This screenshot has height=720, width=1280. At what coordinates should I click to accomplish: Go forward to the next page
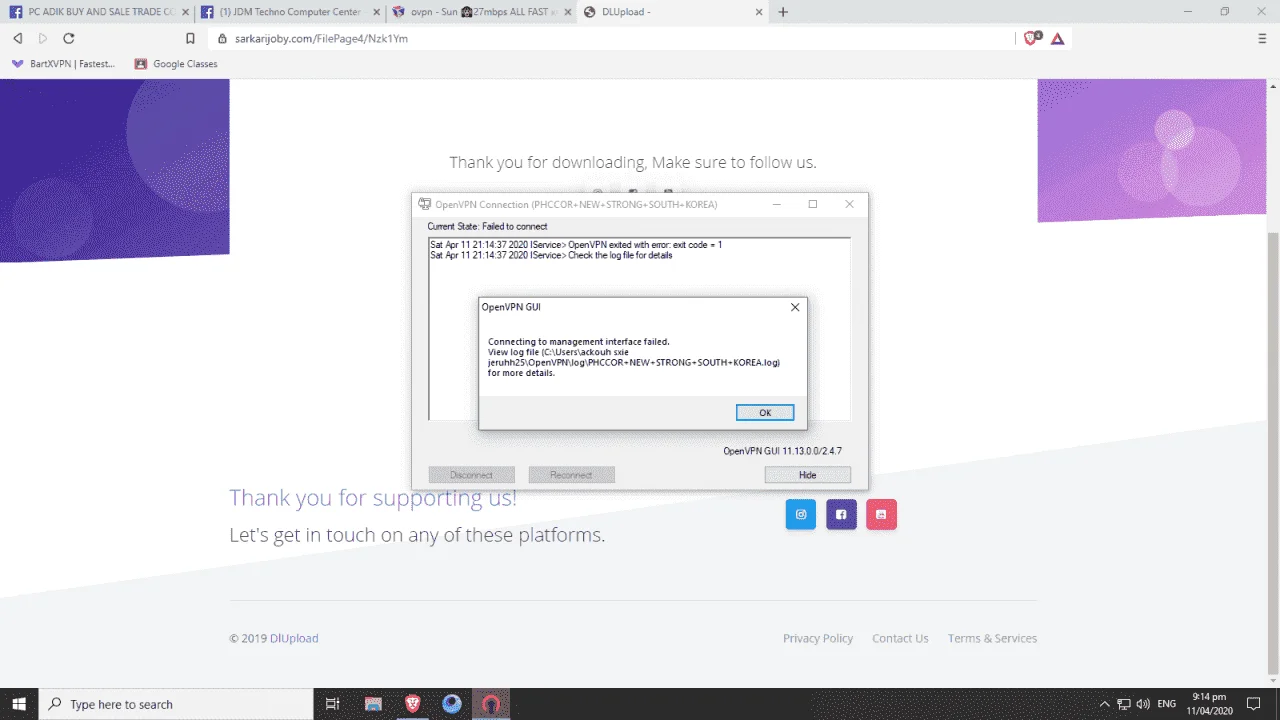pyautogui.click(x=42, y=38)
